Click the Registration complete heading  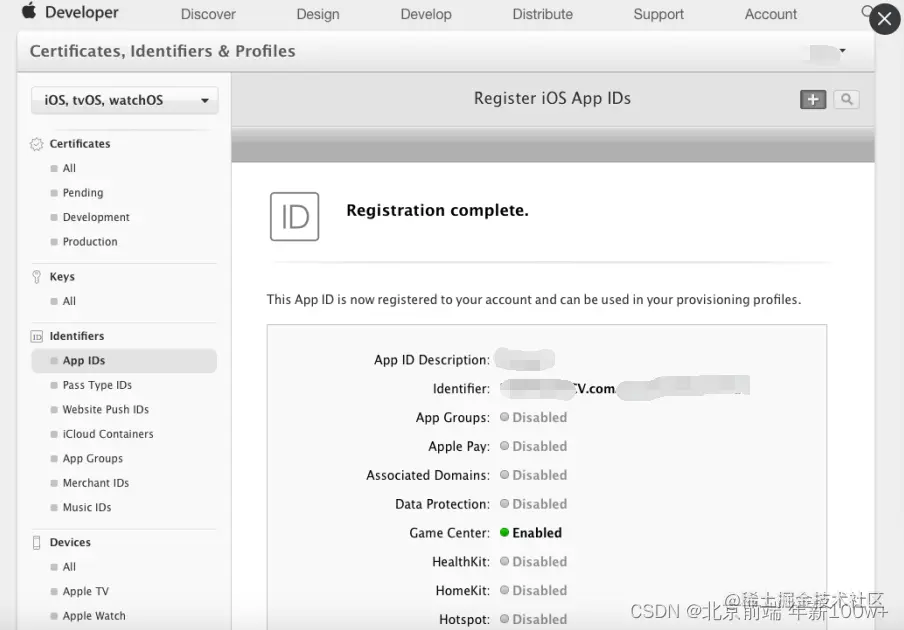[437, 210]
